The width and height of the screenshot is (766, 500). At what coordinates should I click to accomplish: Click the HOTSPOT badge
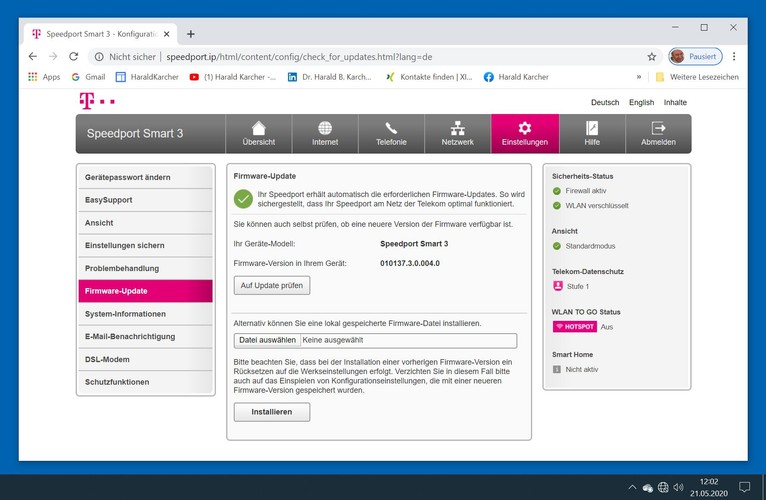pyautogui.click(x=574, y=326)
